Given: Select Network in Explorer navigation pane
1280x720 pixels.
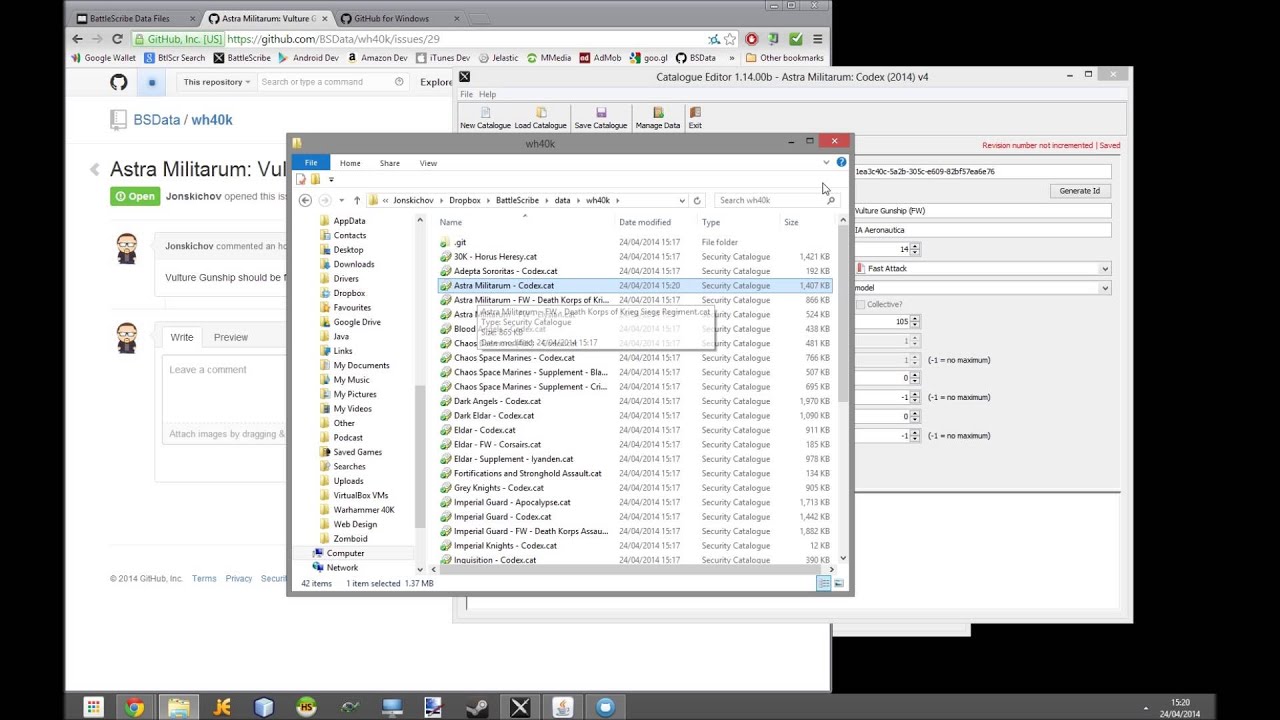Looking at the screenshot, I should (x=342, y=568).
